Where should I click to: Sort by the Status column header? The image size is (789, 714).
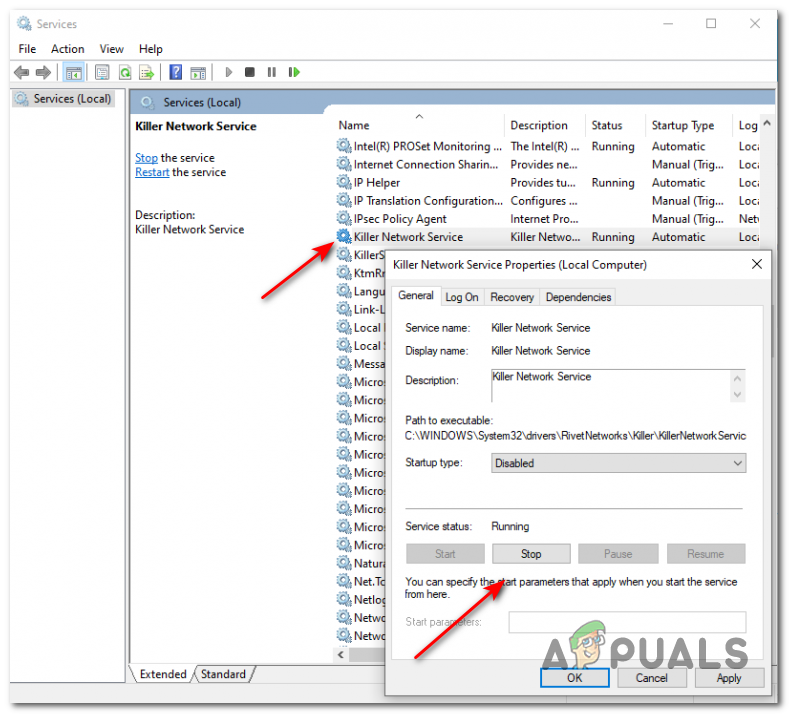tap(607, 125)
